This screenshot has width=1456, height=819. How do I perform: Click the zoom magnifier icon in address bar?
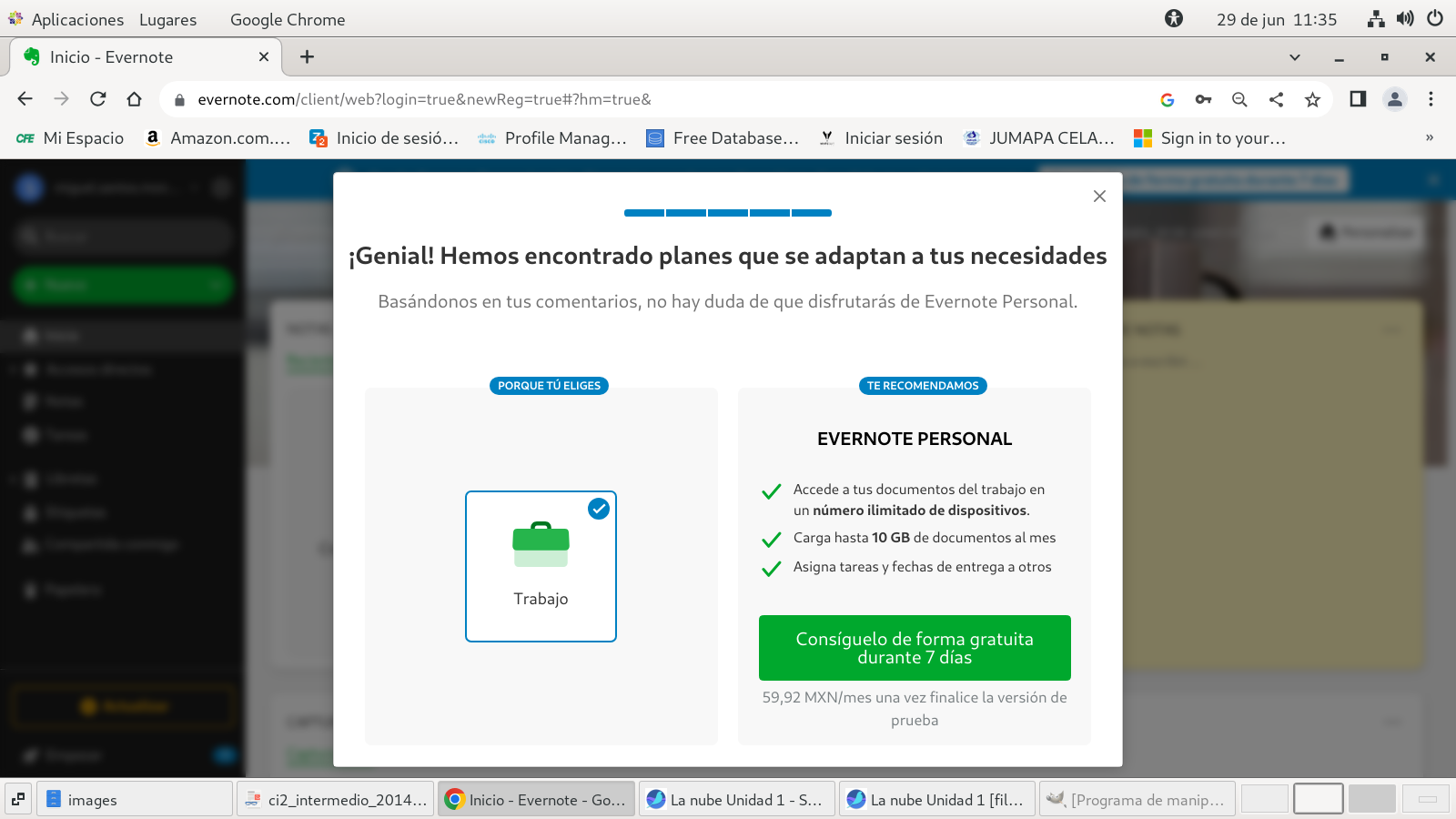pos(1239,99)
